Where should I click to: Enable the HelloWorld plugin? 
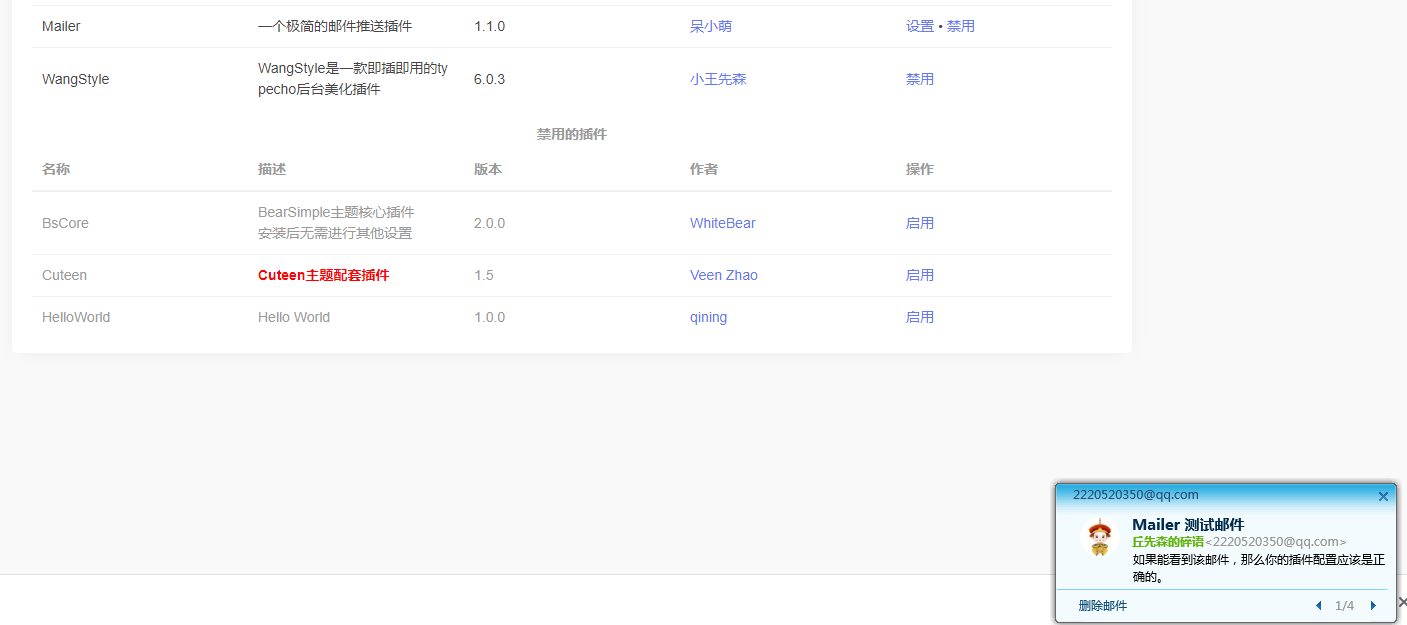pos(919,317)
